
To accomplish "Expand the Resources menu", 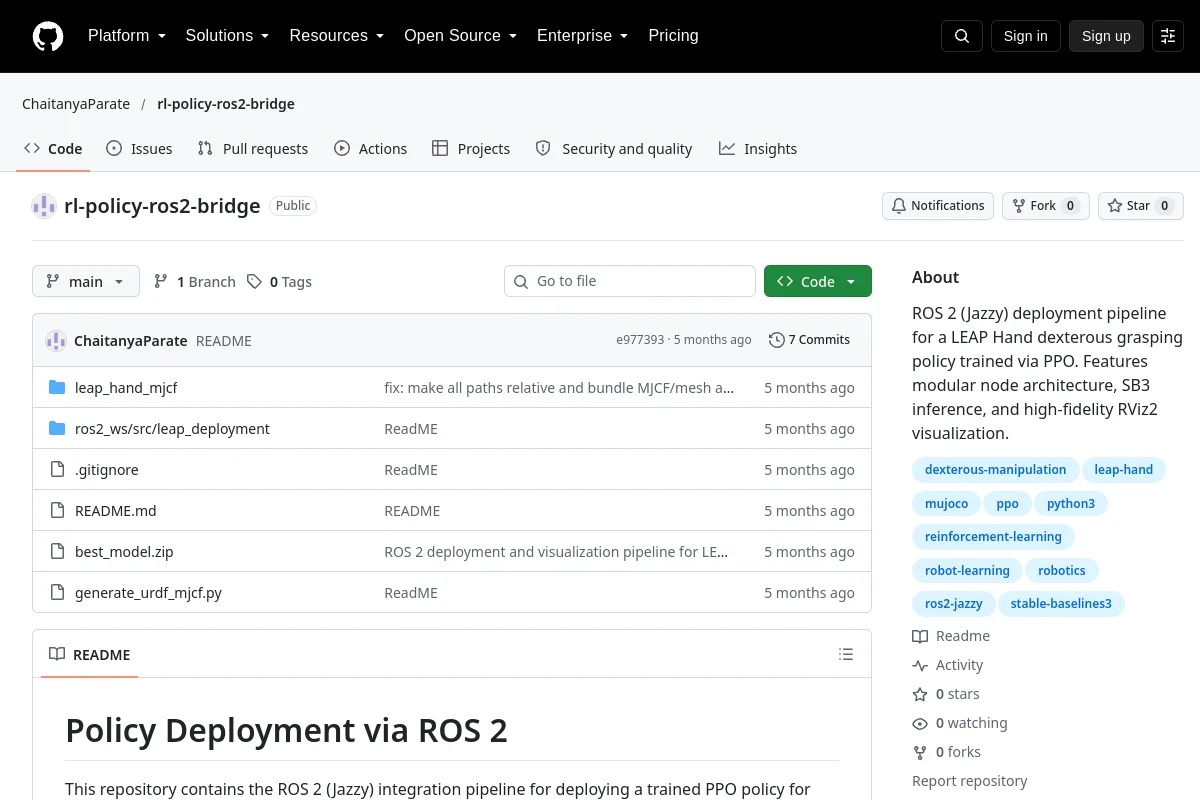I will point(337,36).
